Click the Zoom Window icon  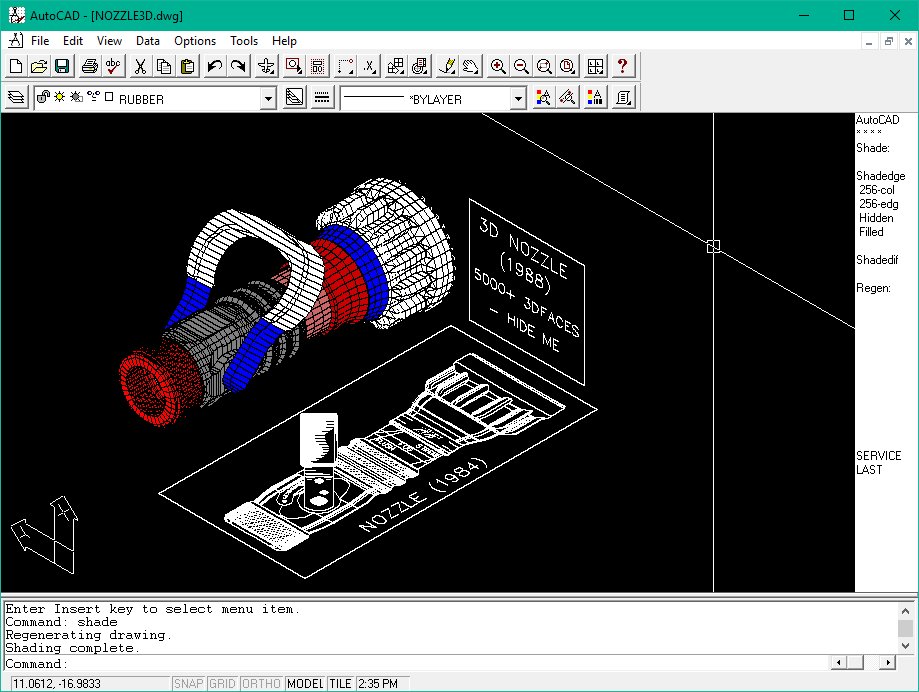coord(544,66)
